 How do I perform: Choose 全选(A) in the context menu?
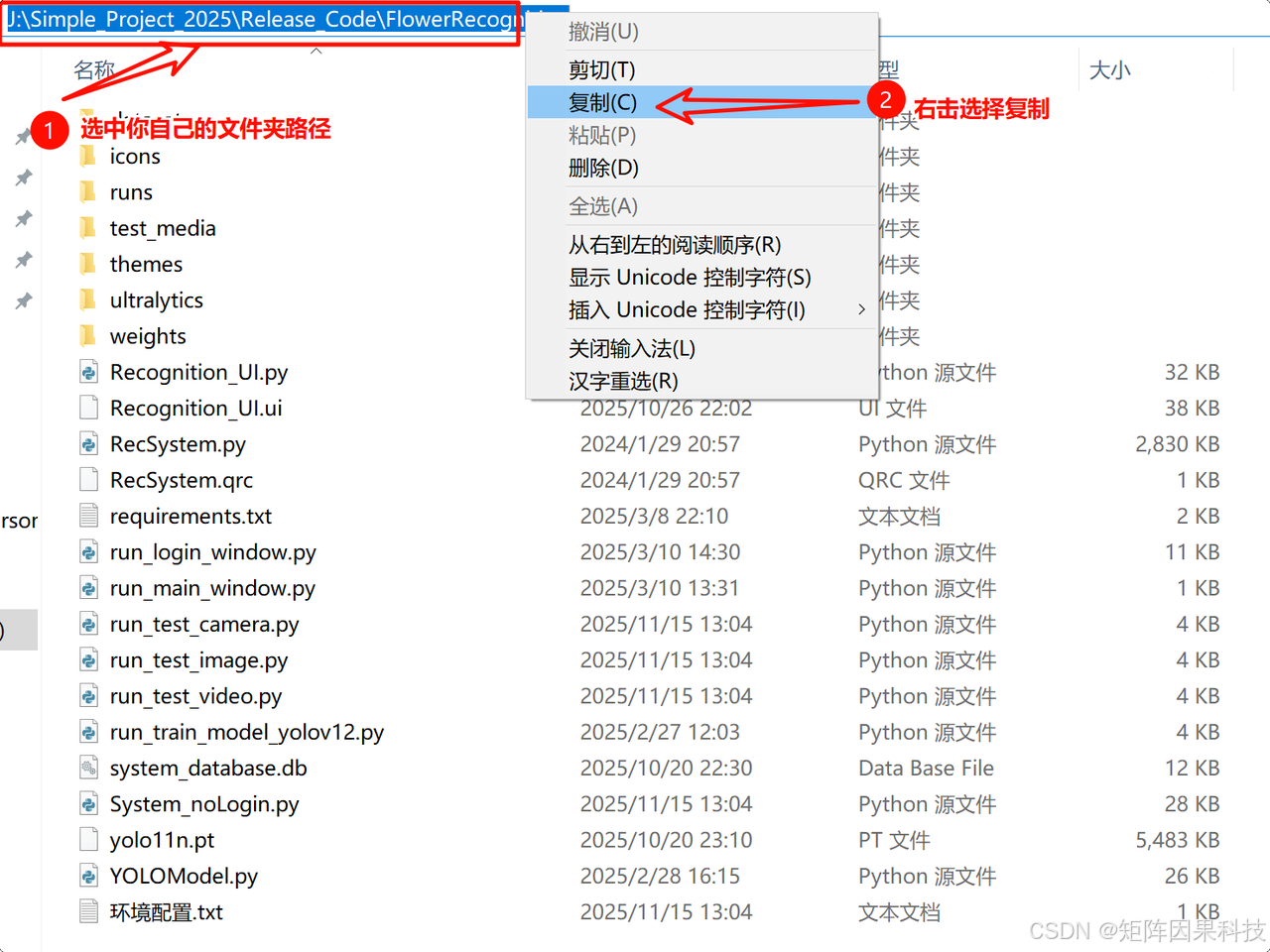pos(702,206)
